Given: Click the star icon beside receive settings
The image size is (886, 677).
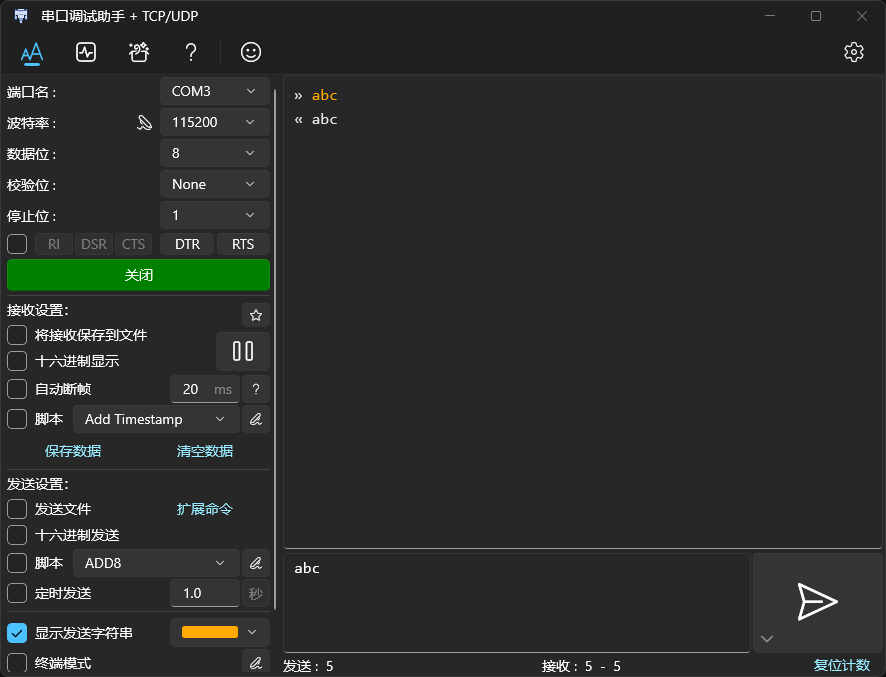Looking at the screenshot, I should pos(256,315).
